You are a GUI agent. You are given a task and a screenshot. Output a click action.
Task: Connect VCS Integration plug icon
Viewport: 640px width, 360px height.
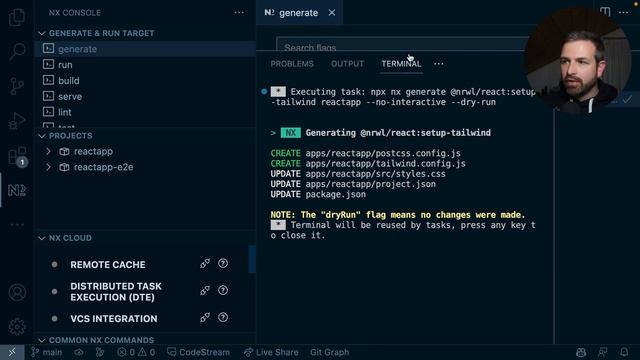[205, 317]
